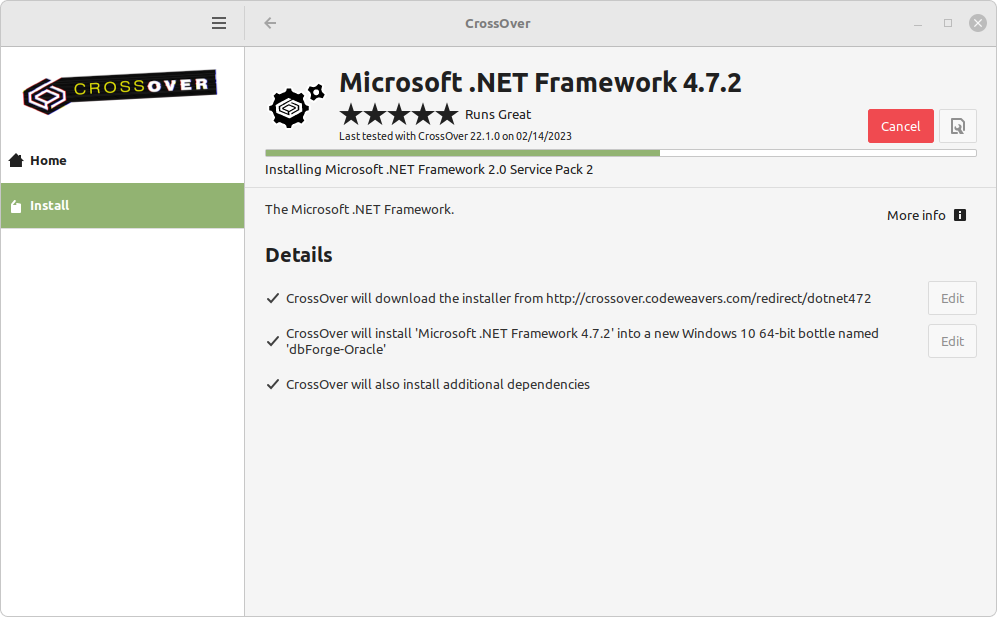Click the installation progress bar

(621, 153)
